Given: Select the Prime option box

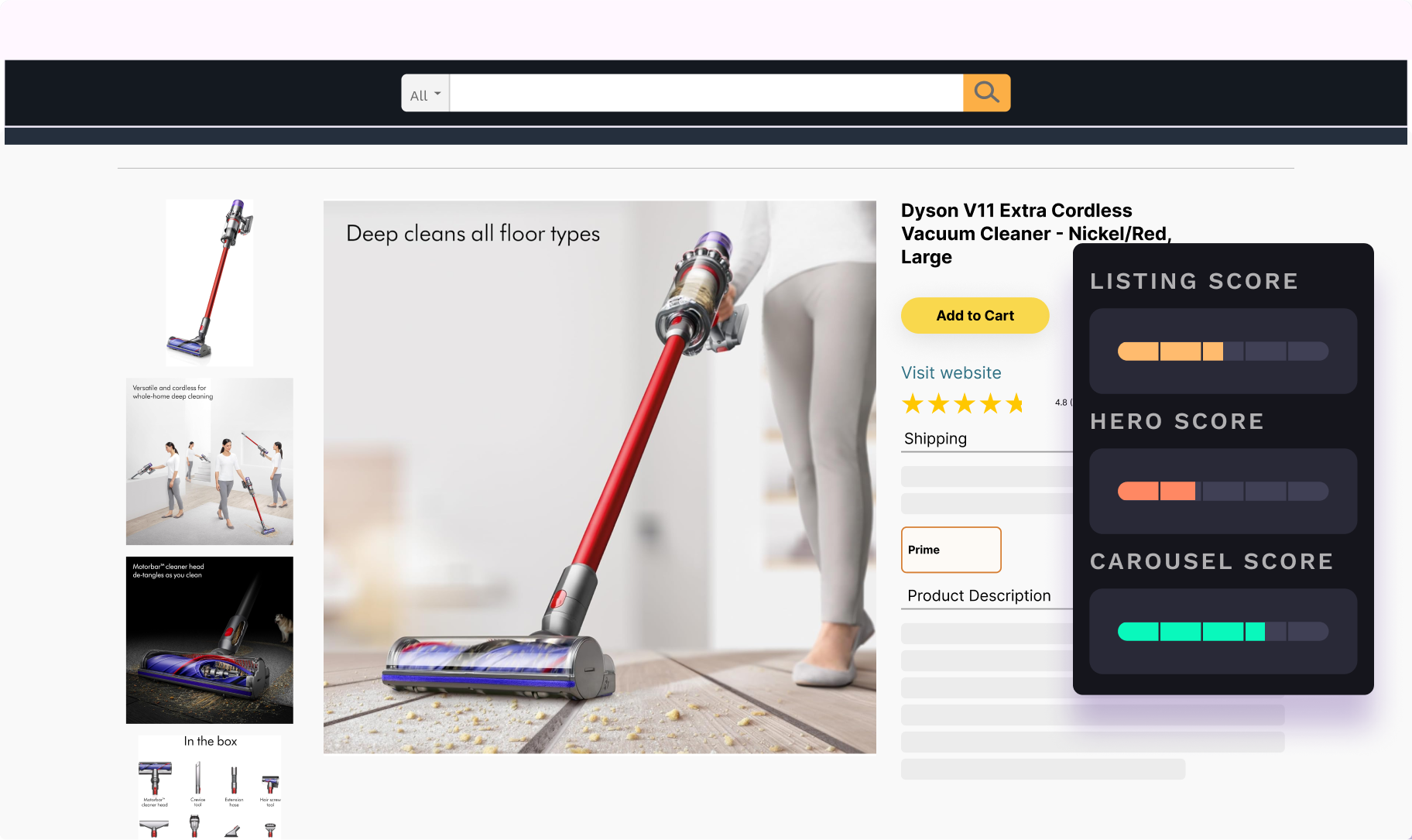Looking at the screenshot, I should [951, 550].
